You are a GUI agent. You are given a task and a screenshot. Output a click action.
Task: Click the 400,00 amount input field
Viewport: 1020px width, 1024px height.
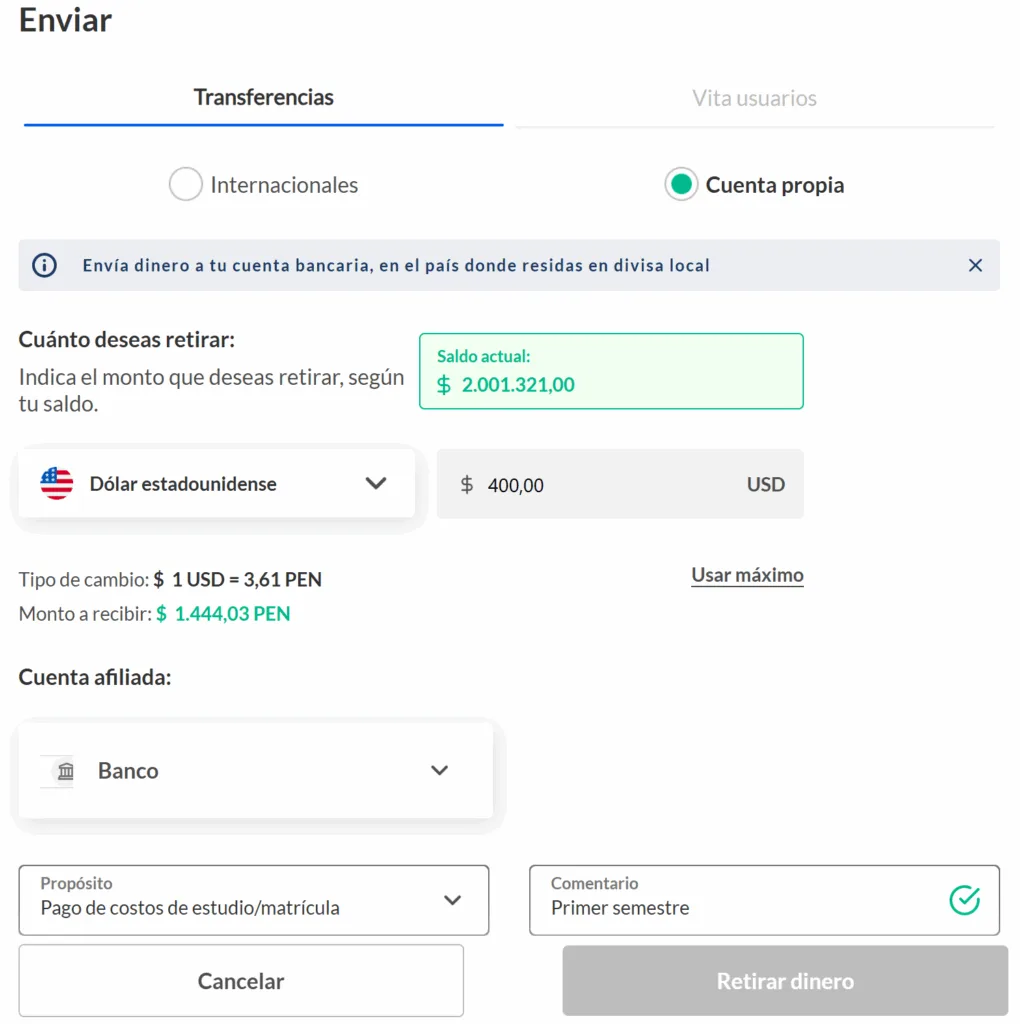pyautogui.click(x=620, y=484)
